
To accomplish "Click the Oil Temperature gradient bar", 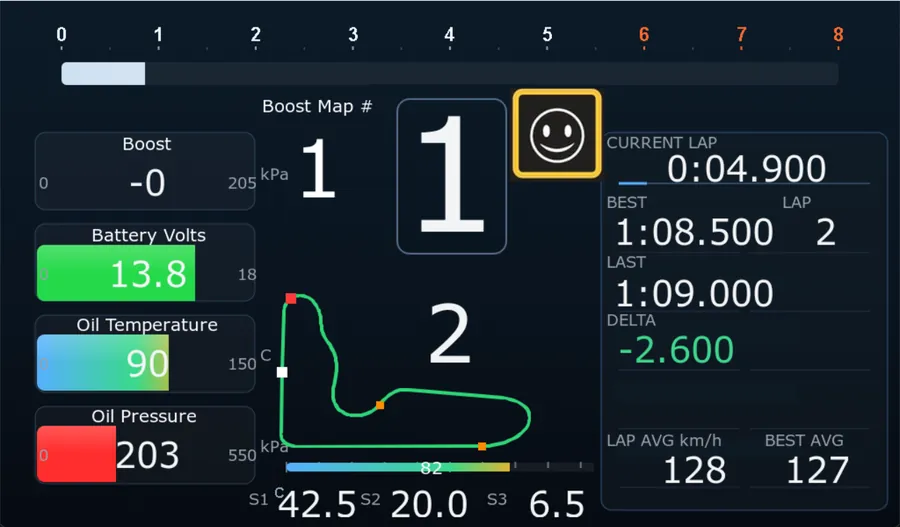I will click(x=103, y=363).
